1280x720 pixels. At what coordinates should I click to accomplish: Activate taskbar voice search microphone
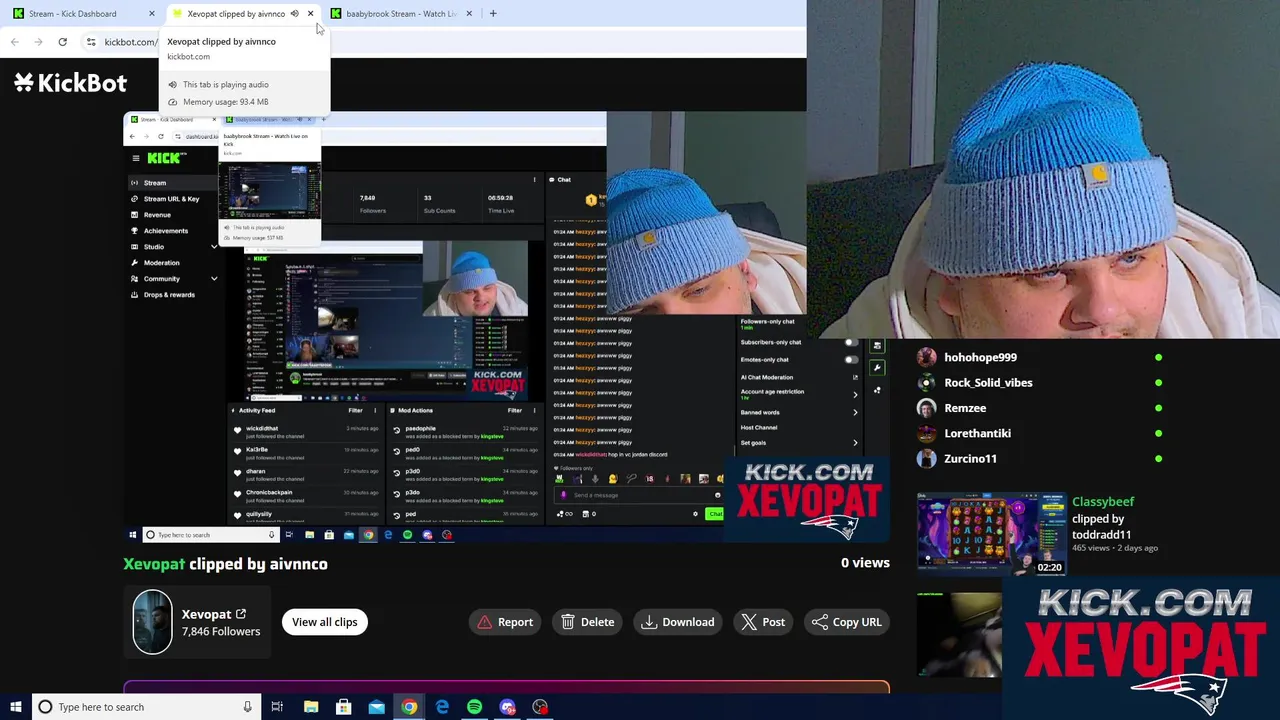[x=247, y=707]
